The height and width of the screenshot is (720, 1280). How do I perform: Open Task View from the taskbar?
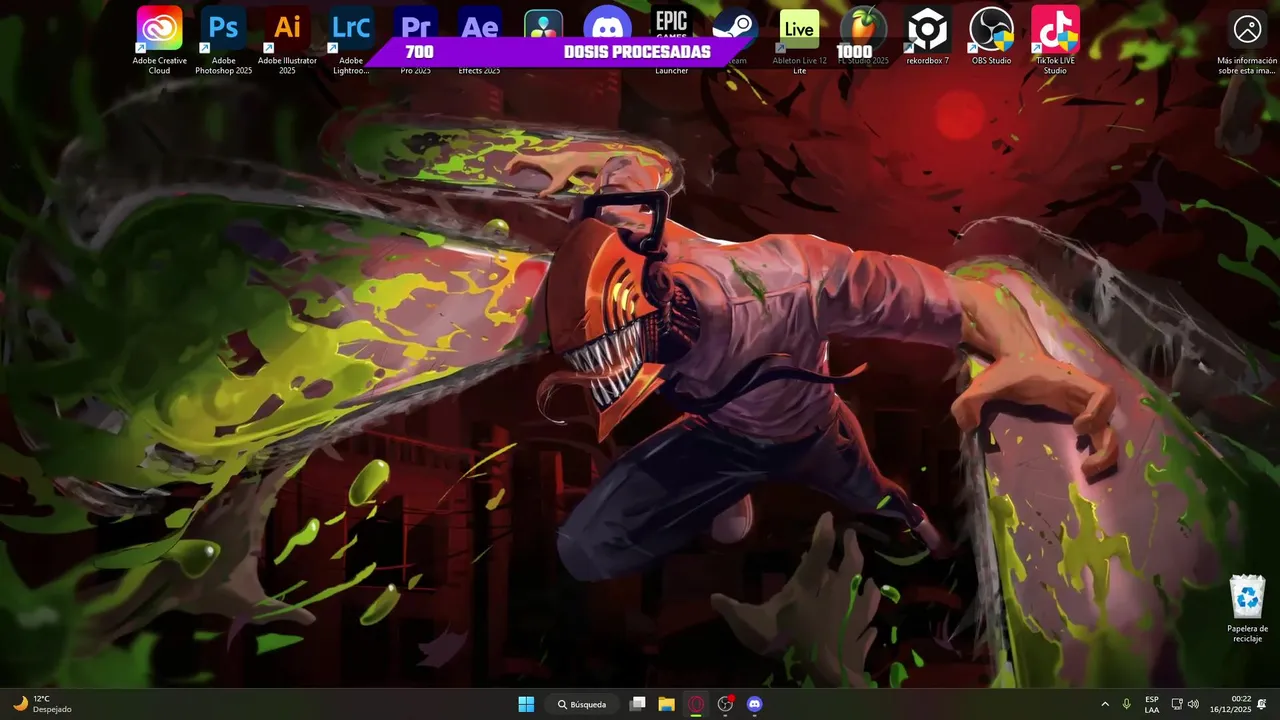click(637, 704)
